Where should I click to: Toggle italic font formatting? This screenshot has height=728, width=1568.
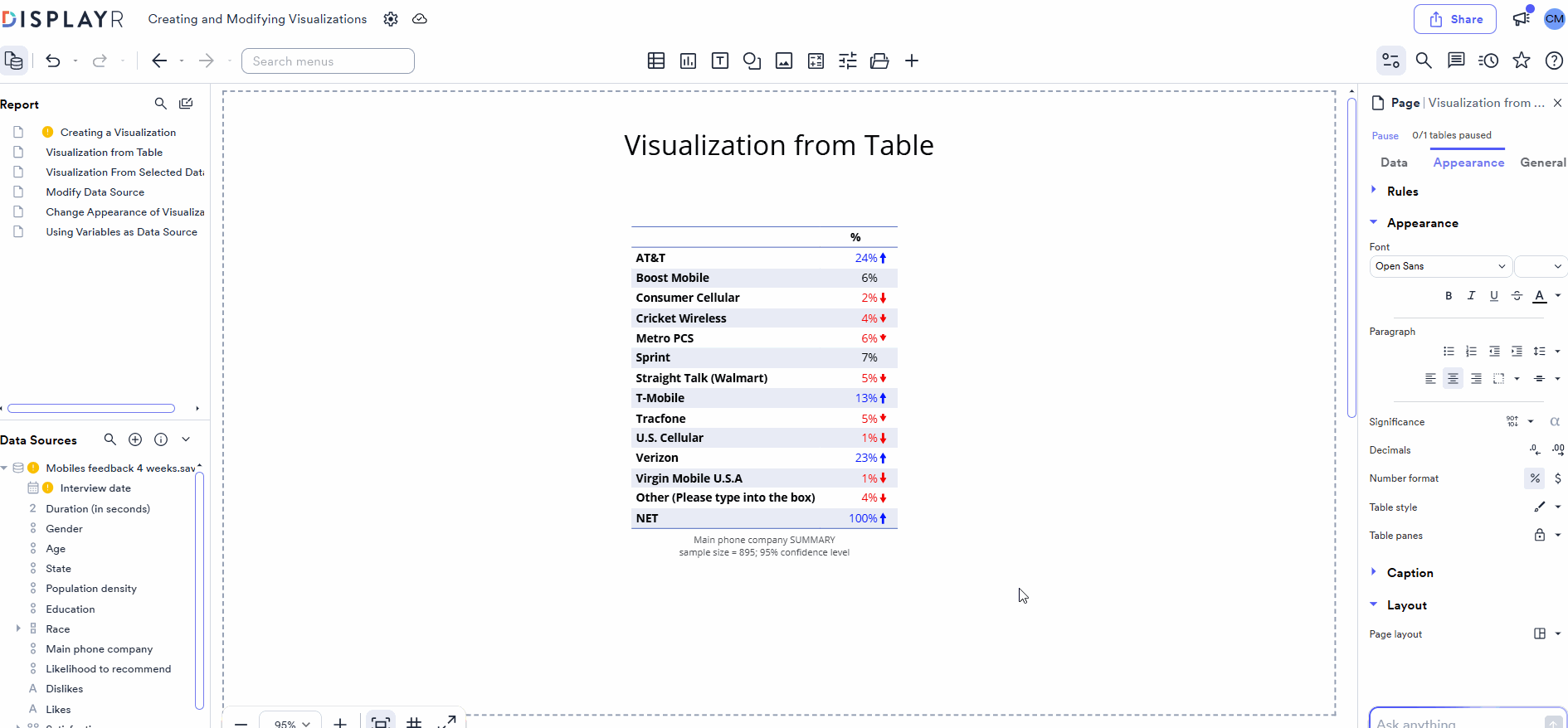pos(1471,296)
